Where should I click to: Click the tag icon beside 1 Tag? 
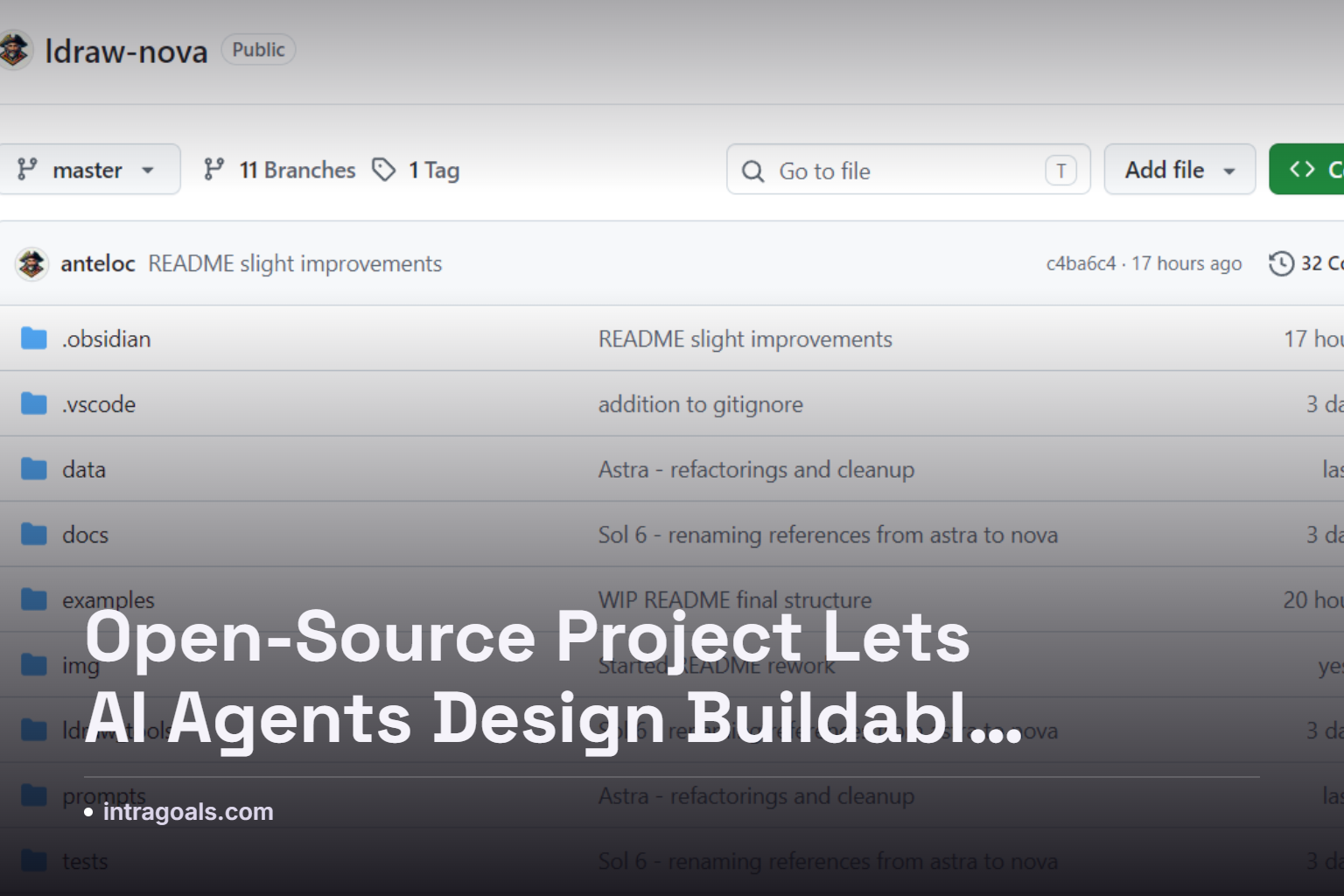click(x=383, y=170)
